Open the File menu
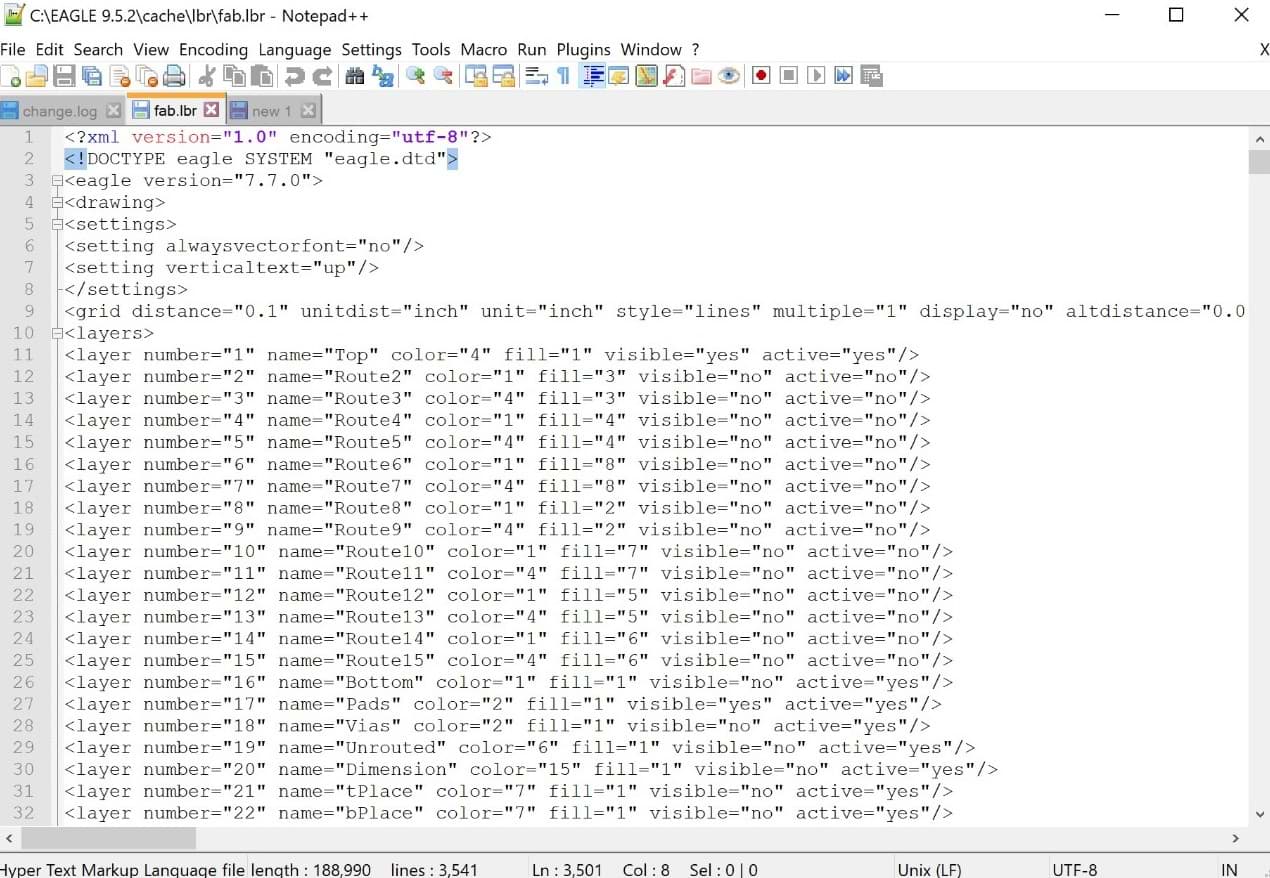This screenshot has width=1270, height=878. (x=13, y=49)
